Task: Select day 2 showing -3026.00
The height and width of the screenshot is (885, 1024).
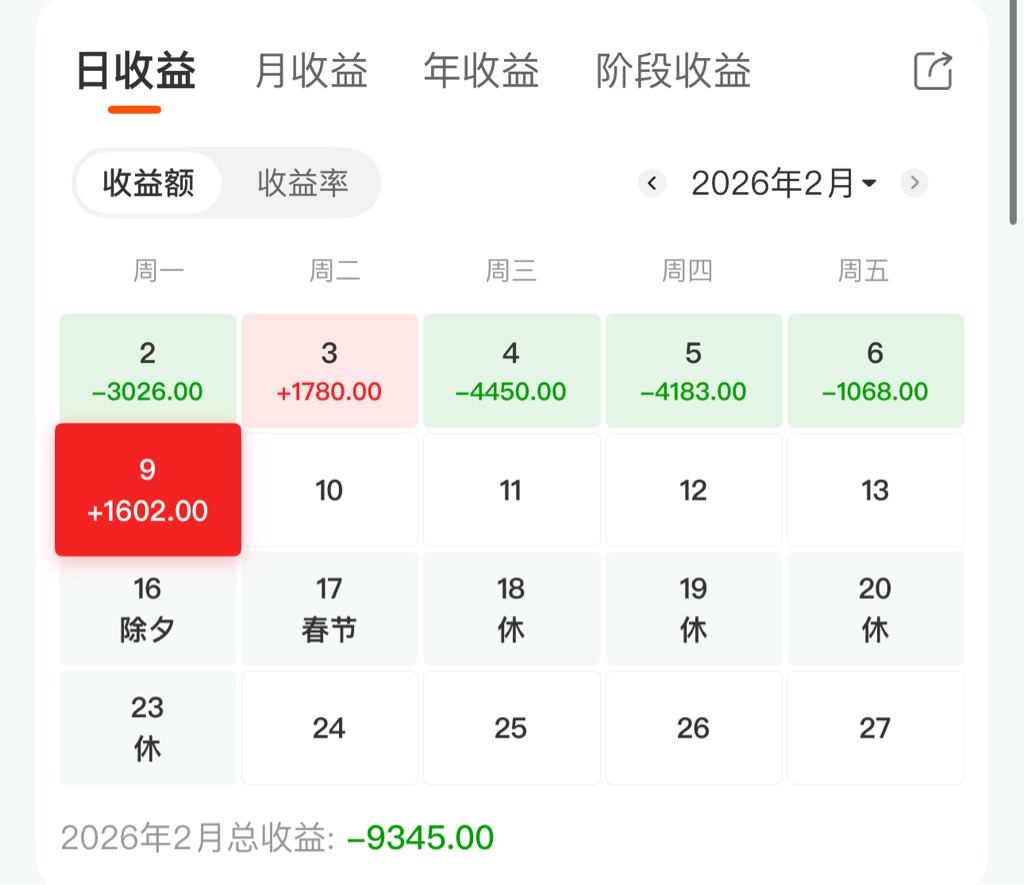Action: coord(148,370)
